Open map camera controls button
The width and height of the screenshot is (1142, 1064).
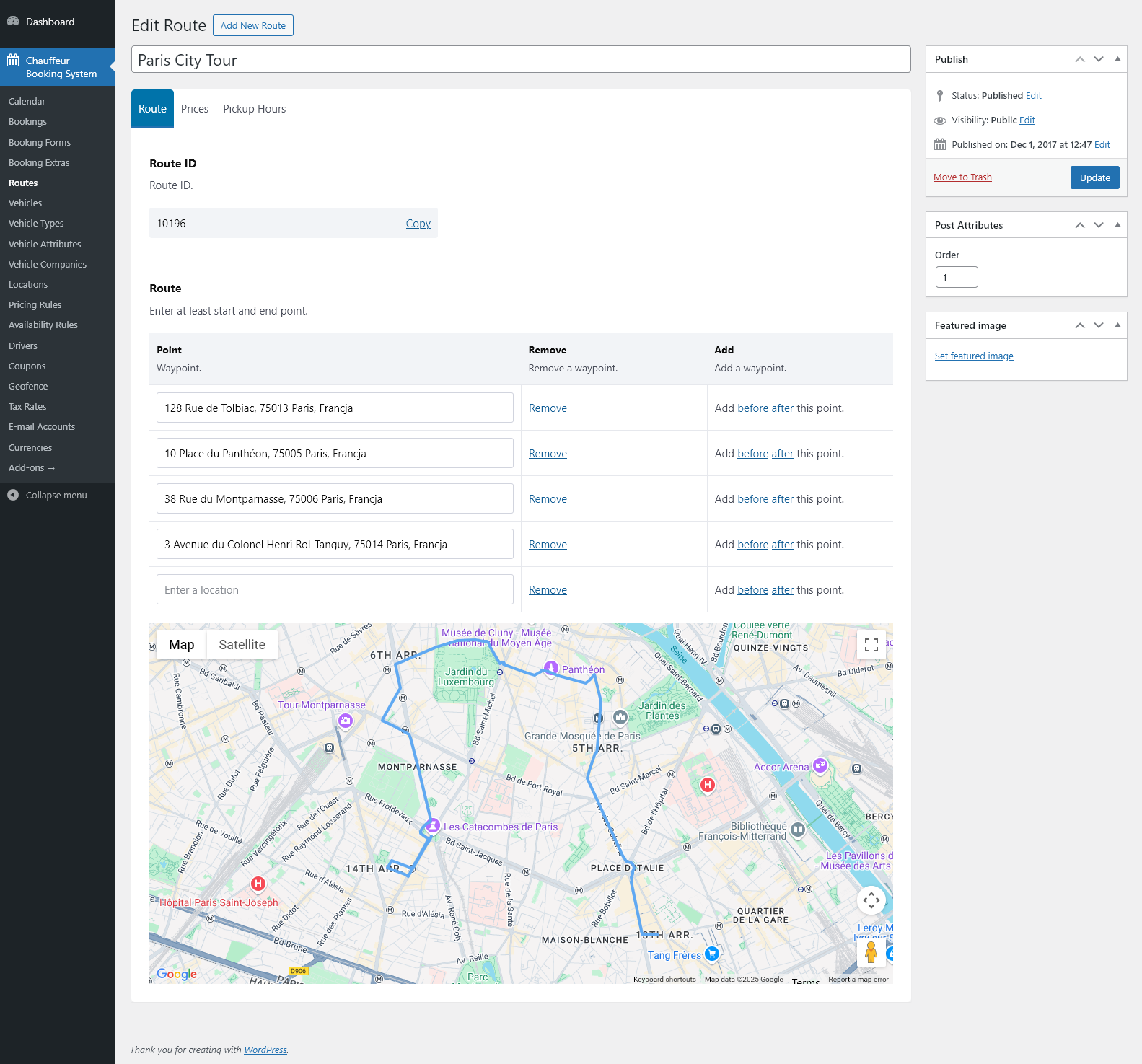tap(871, 900)
